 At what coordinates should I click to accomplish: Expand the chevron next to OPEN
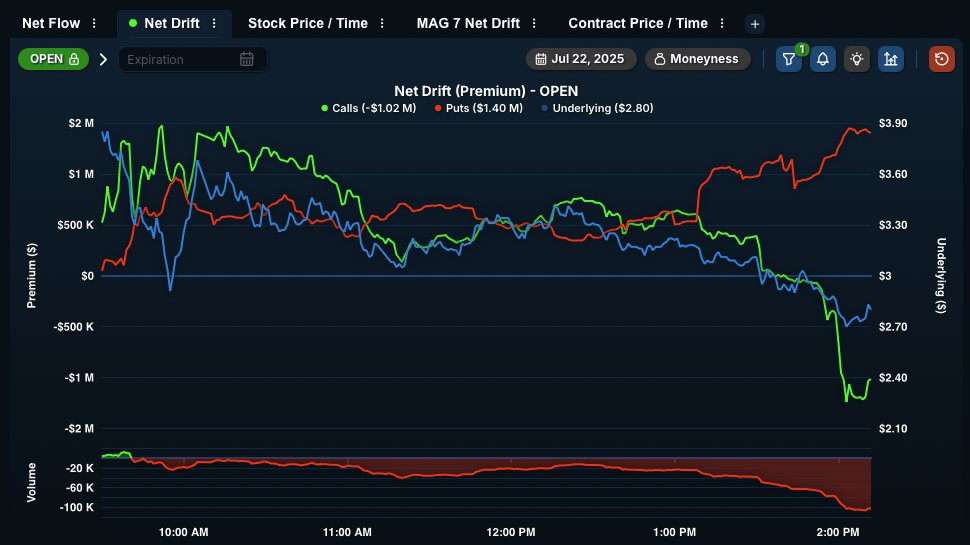(103, 59)
